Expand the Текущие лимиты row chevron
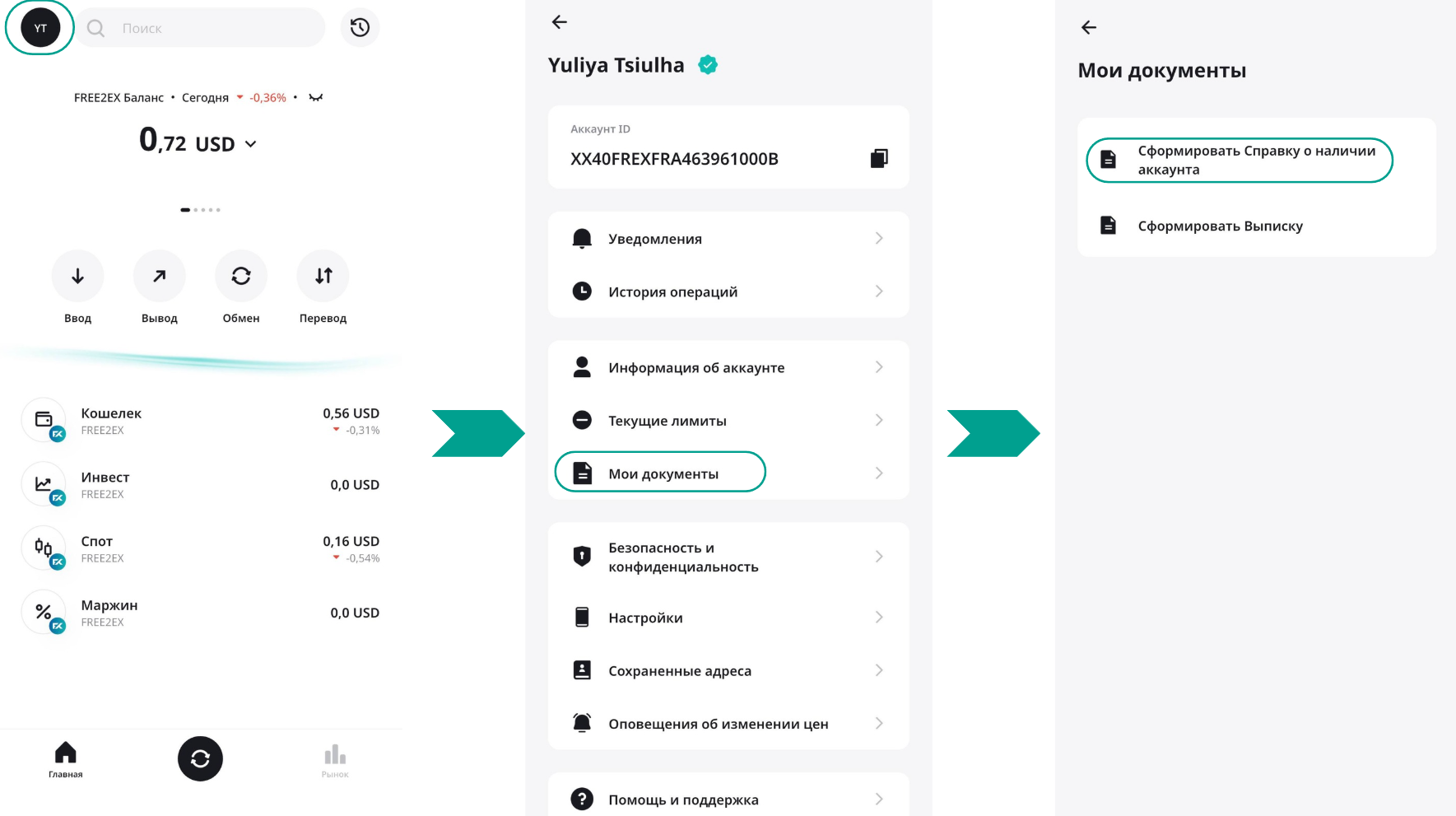Image resolution: width=1456 pixels, height=816 pixels. (x=879, y=421)
